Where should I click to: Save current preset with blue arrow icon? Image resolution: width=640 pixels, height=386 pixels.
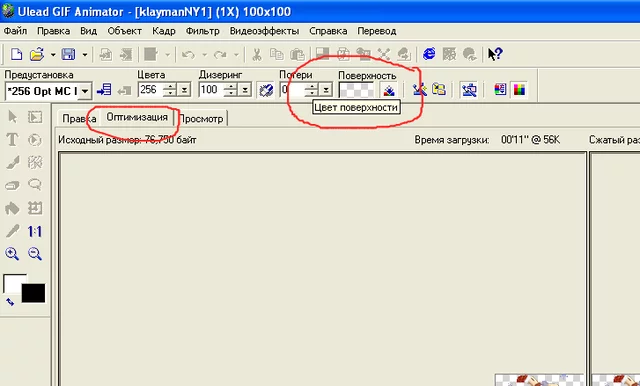pyautogui.click(x=104, y=90)
